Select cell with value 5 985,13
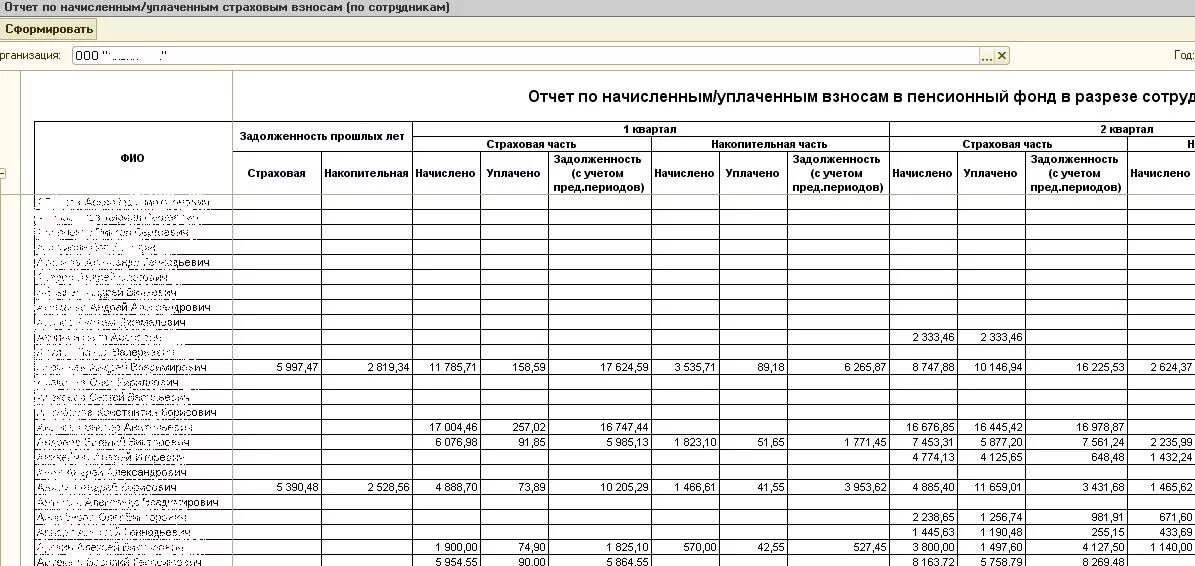The width and height of the screenshot is (1195, 566). (600, 442)
